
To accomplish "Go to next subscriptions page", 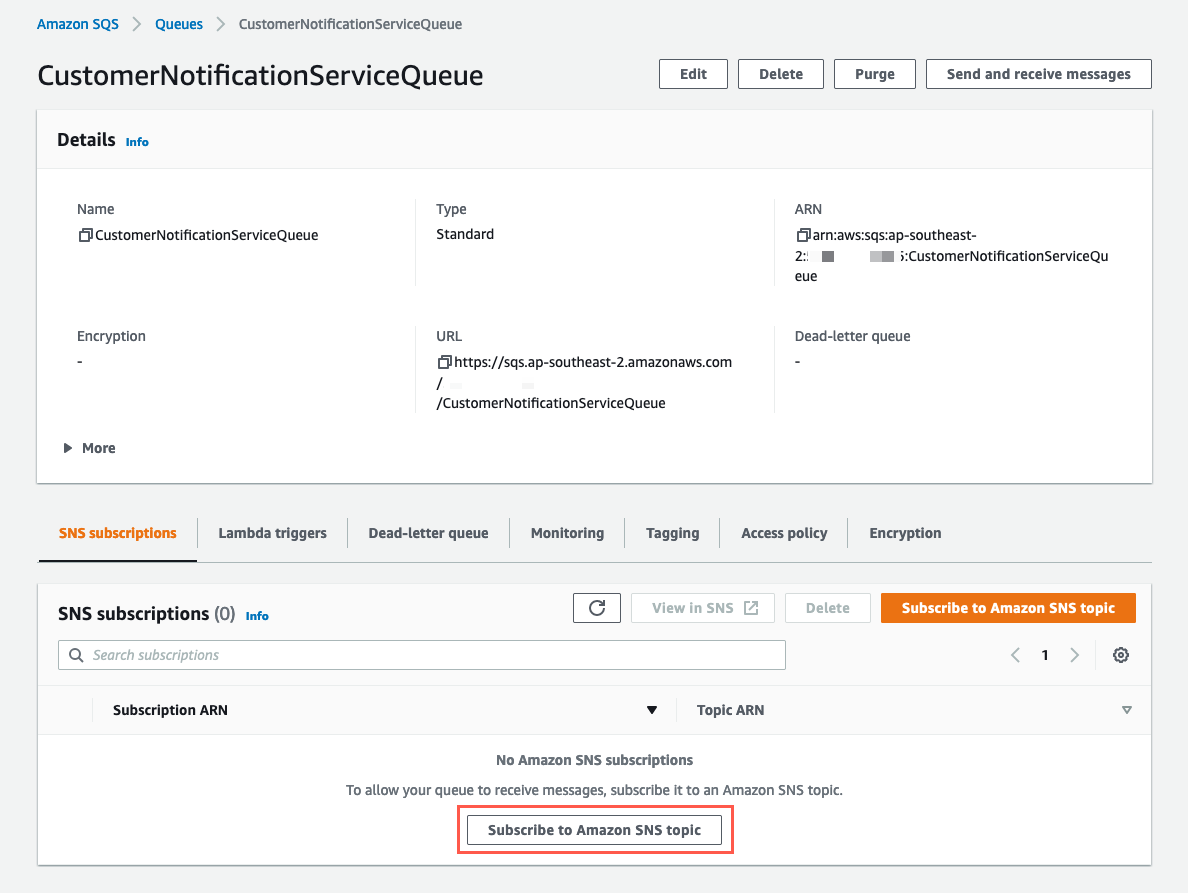I will [1074, 655].
